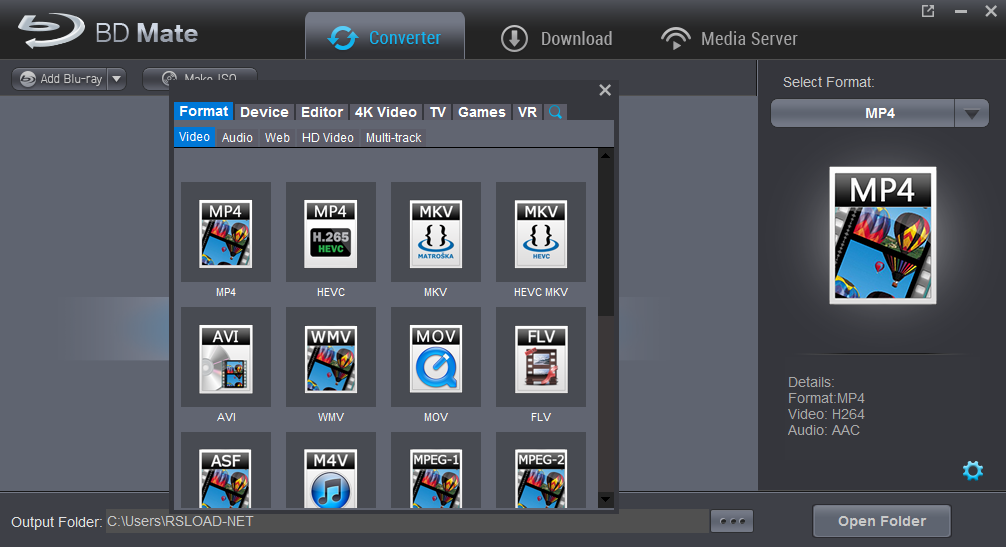Open the Multi-track sub-tab
The width and height of the screenshot is (1006, 547).
click(x=393, y=137)
